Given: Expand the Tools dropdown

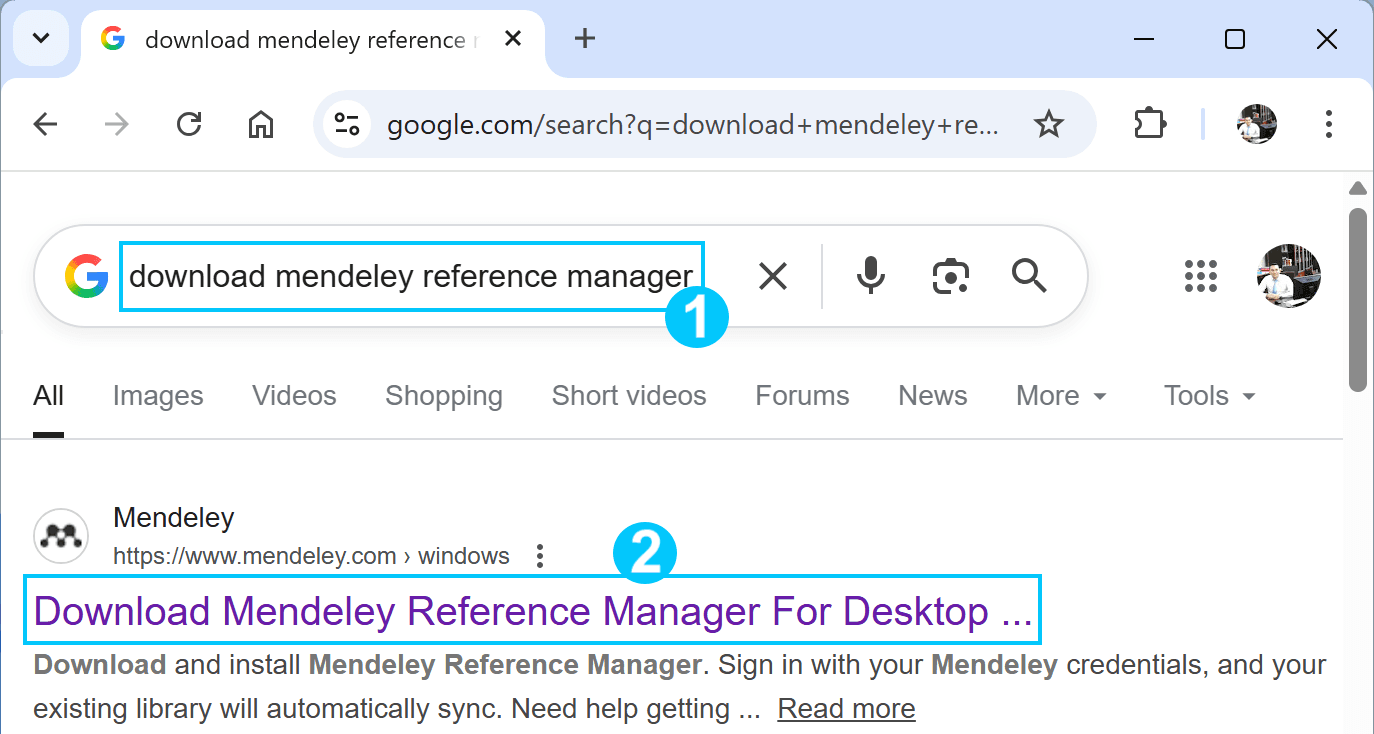Looking at the screenshot, I should tap(1209, 396).
